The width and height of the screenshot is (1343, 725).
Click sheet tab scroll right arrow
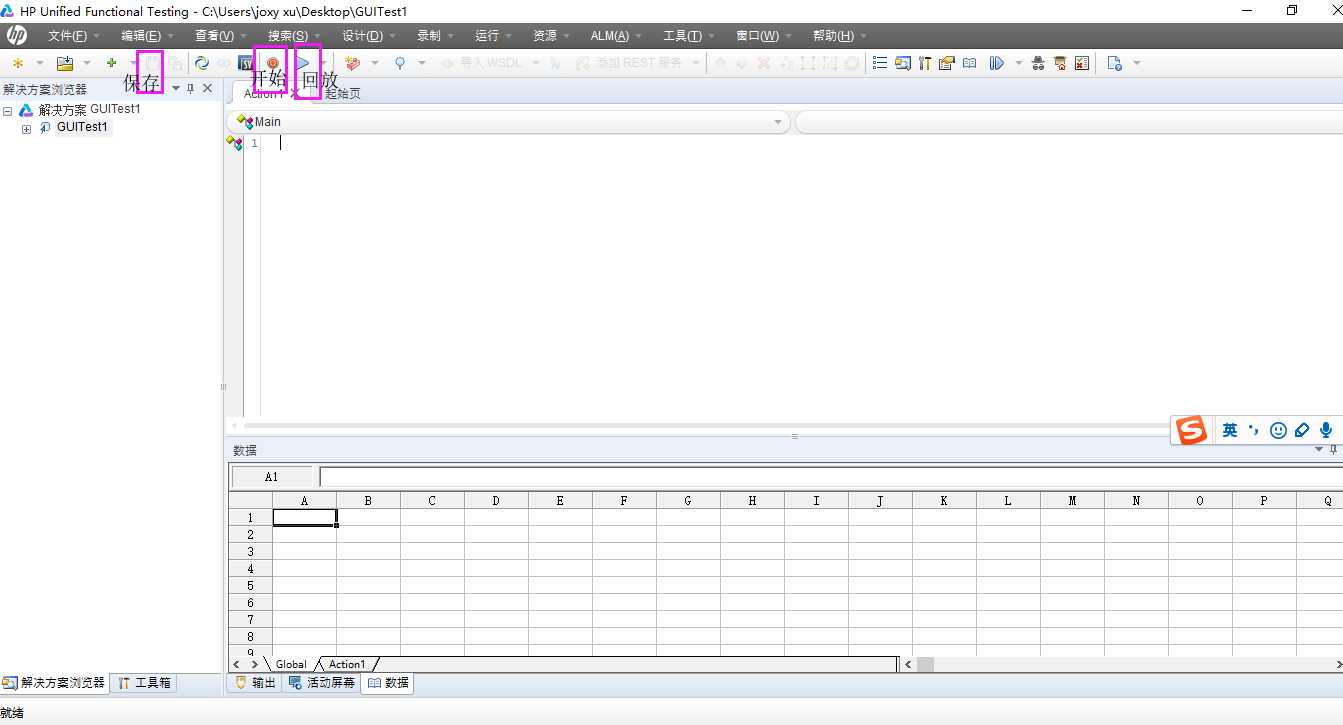click(x=254, y=664)
